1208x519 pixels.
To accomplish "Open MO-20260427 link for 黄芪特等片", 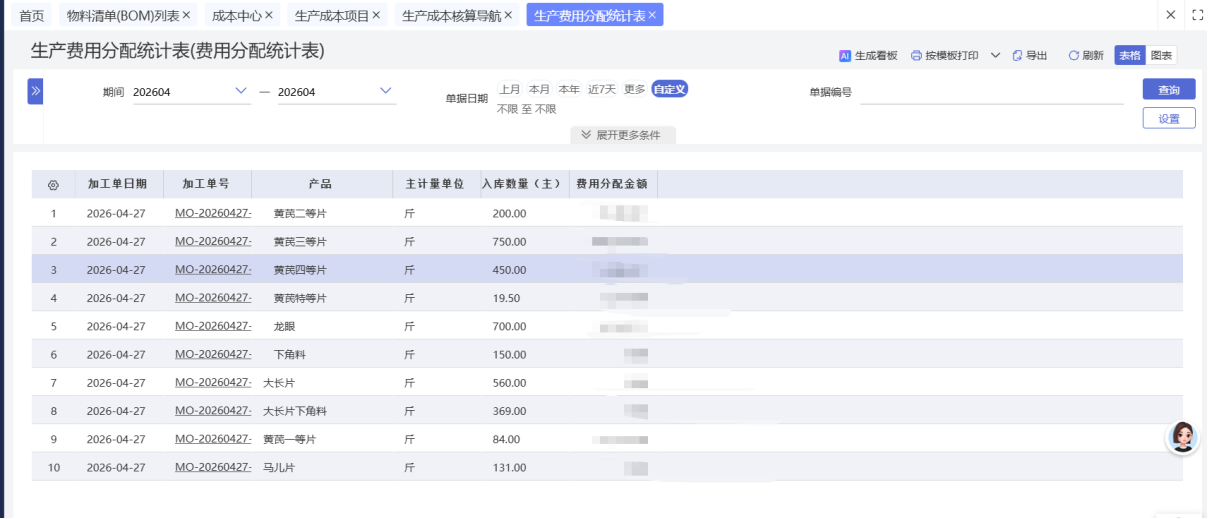I will [213, 298].
